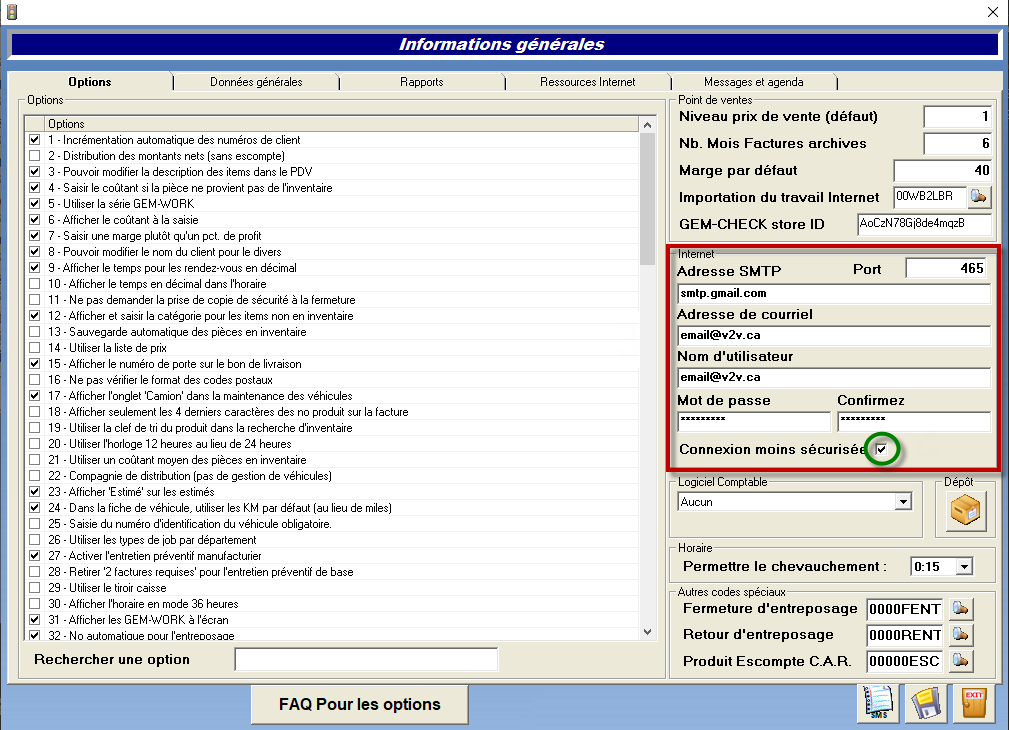Select the Options tab

pyautogui.click(x=90, y=82)
